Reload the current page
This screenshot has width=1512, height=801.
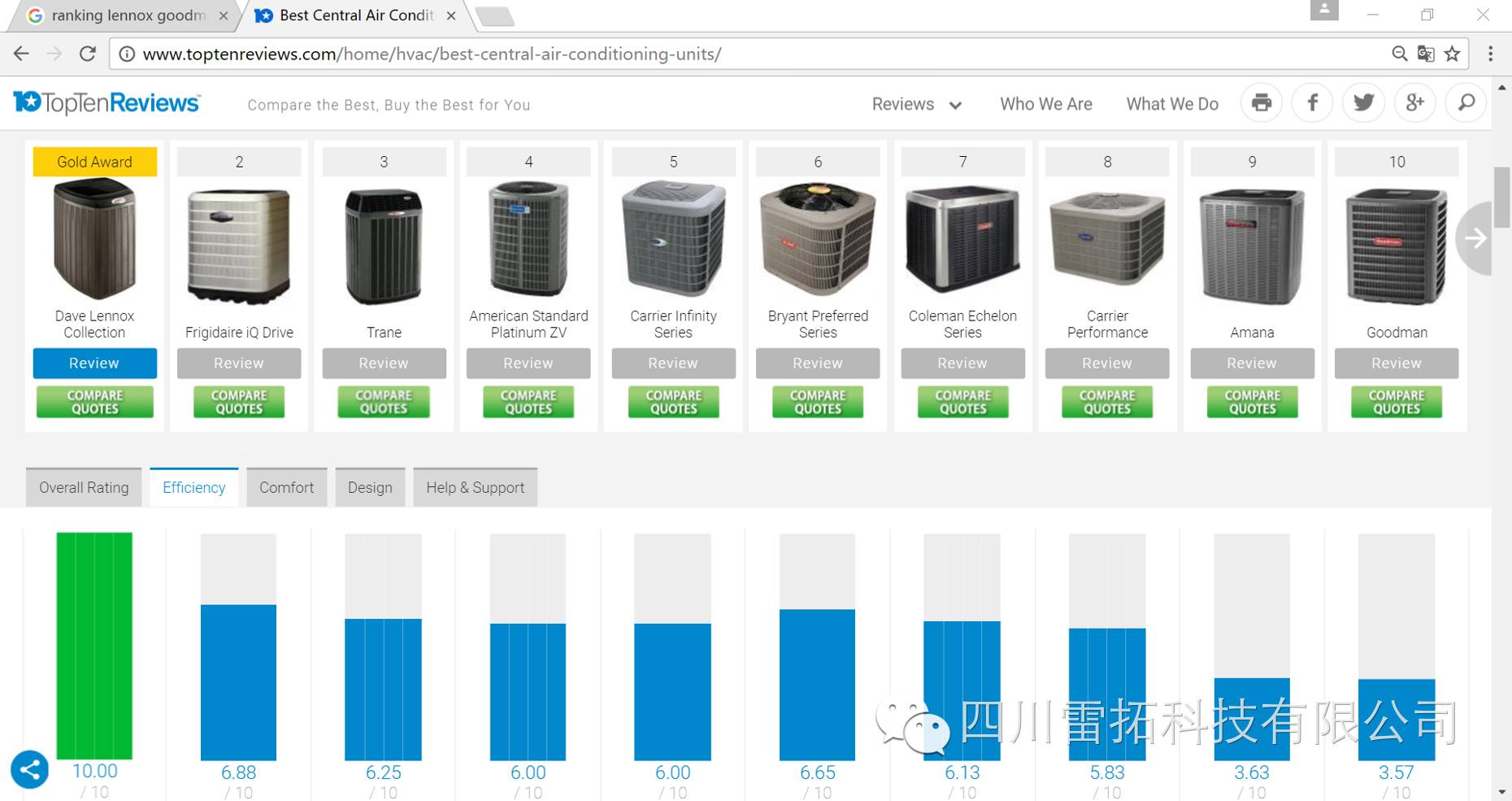pos(88,54)
